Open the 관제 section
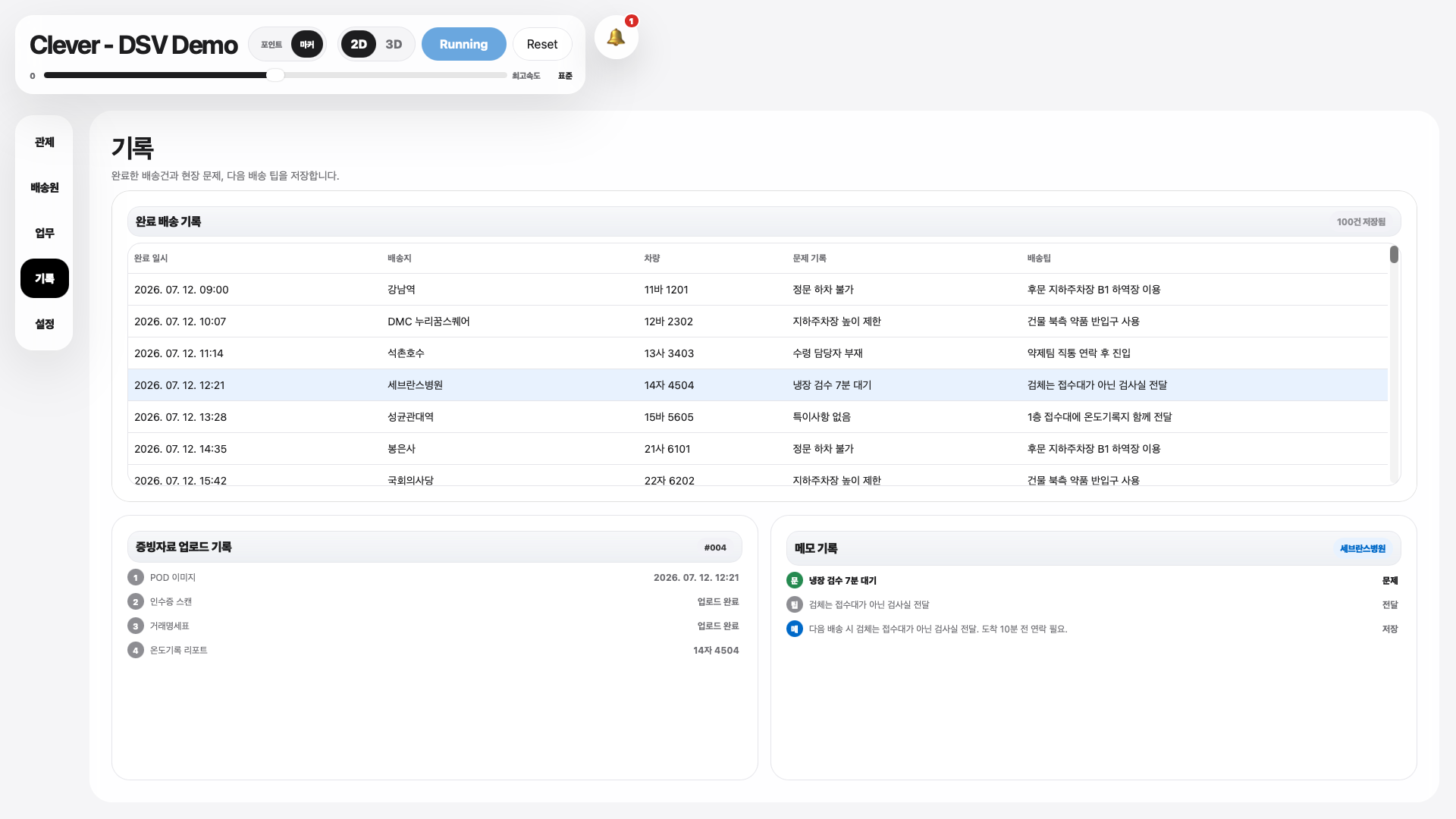 pyautogui.click(x=45, y=142)
